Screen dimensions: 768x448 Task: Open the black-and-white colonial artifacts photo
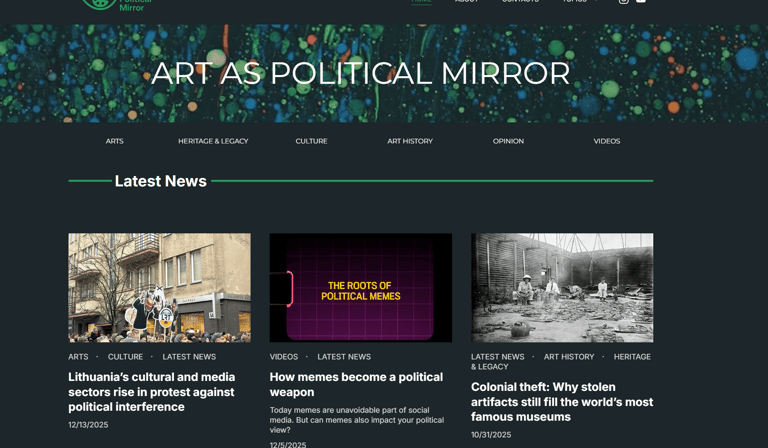[x=562, y=287]
